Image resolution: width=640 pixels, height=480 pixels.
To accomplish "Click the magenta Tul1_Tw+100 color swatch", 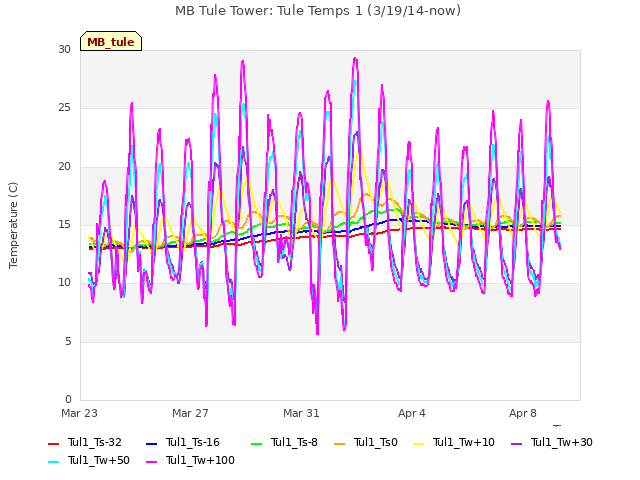I will tap(151, 462).
